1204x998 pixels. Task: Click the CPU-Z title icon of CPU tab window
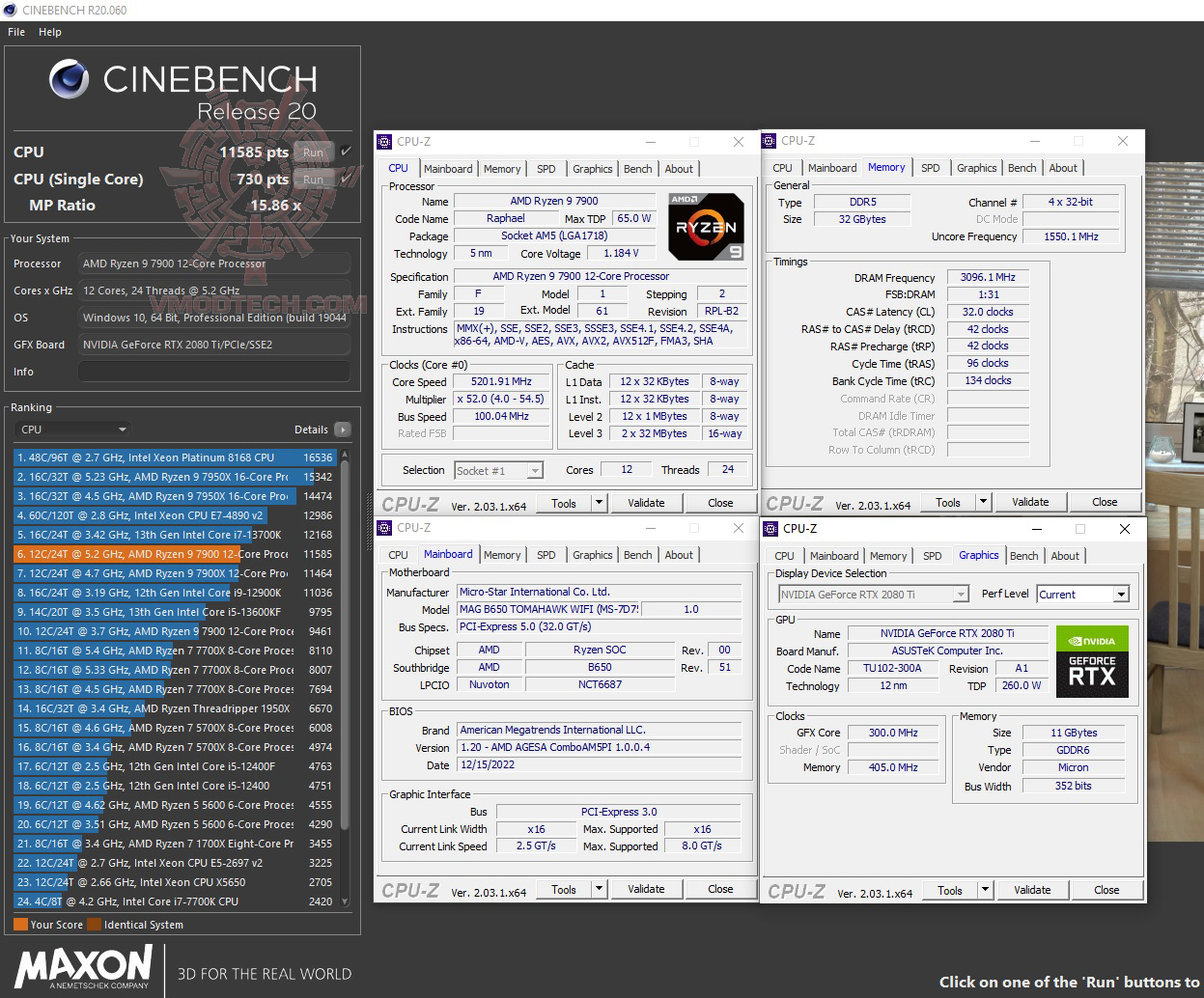coord(384,142)
